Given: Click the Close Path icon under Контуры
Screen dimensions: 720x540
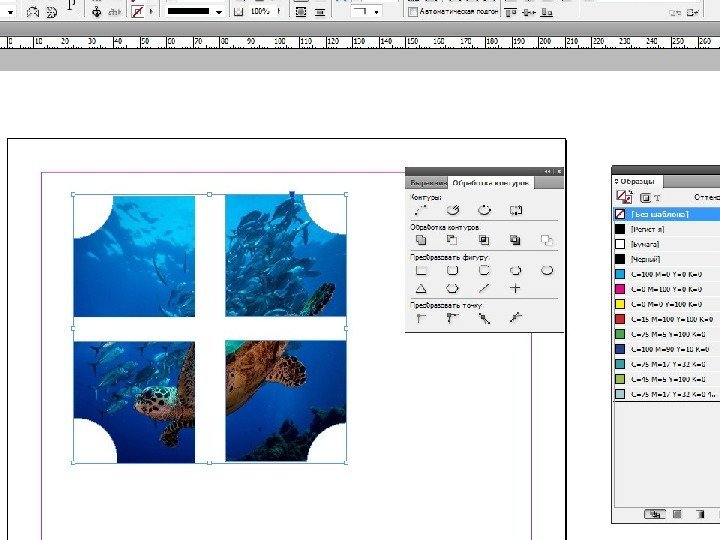Looking at the screenshot, I should click(484, 210).
